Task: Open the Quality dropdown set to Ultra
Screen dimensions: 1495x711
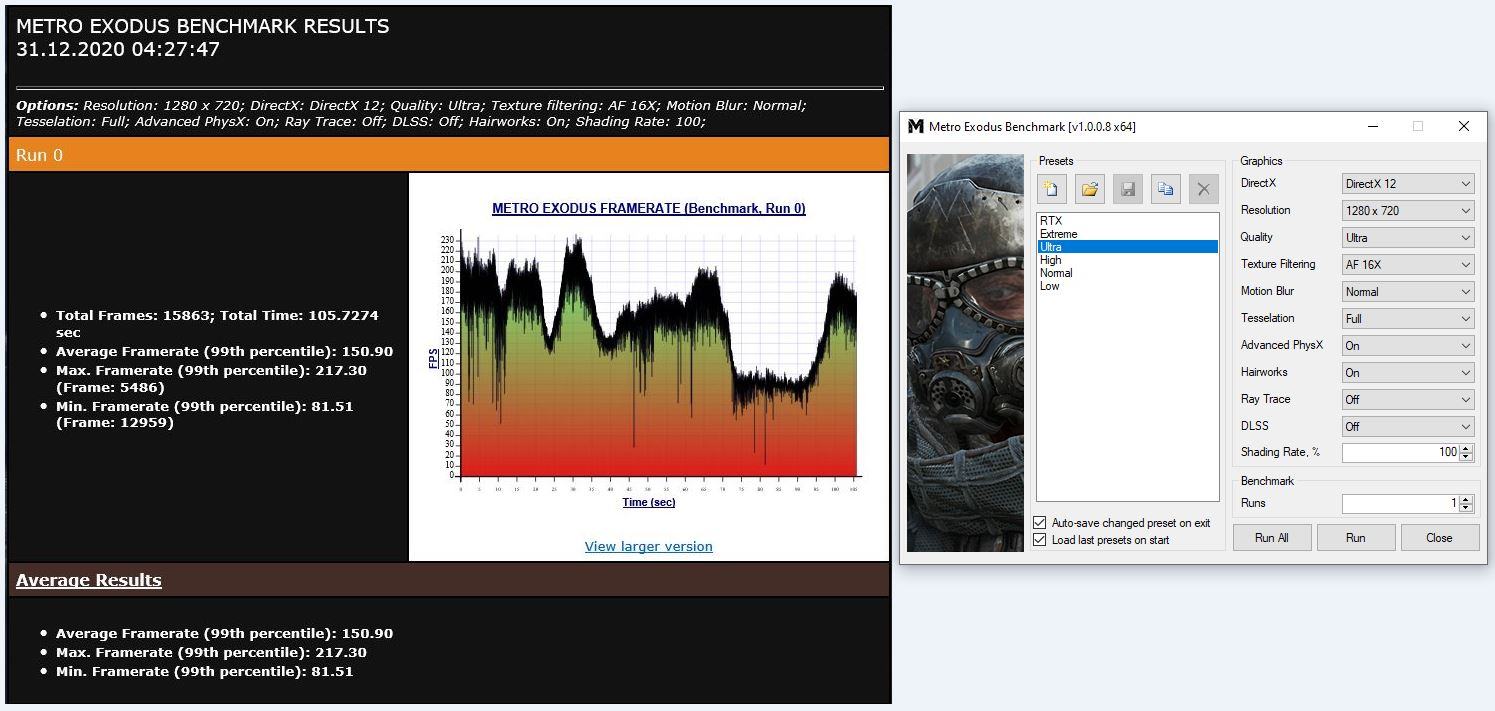Action: 1408,238
